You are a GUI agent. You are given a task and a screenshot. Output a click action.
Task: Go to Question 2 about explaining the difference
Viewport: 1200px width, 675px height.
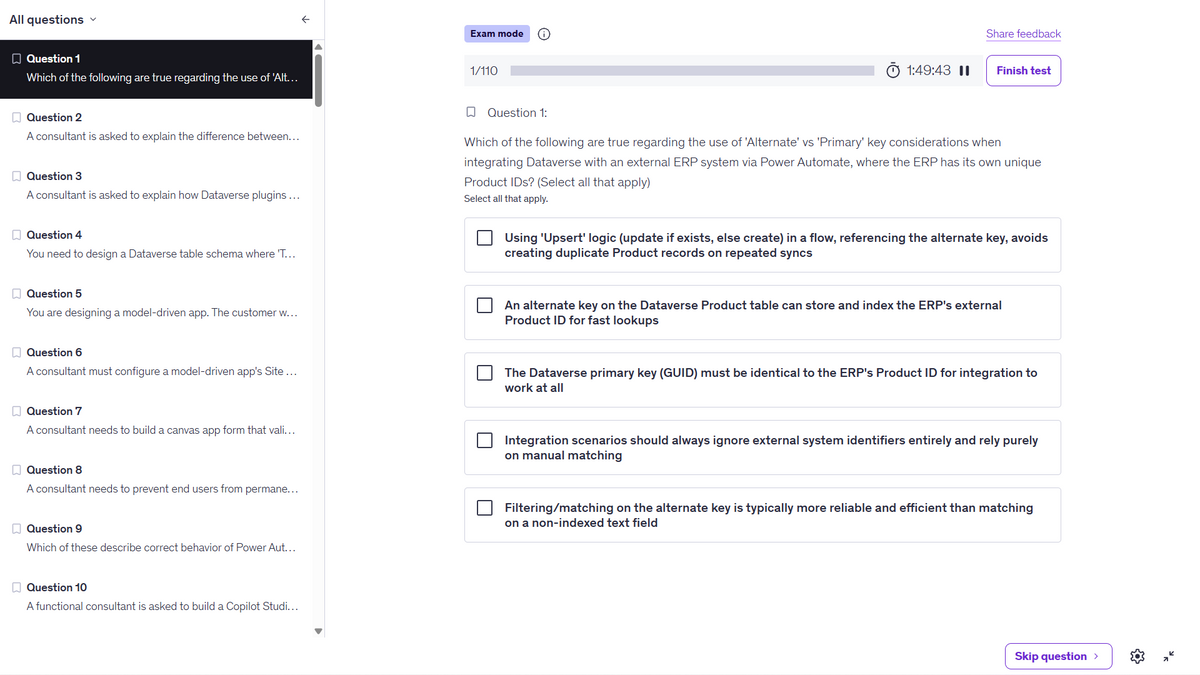click(156, 127)
